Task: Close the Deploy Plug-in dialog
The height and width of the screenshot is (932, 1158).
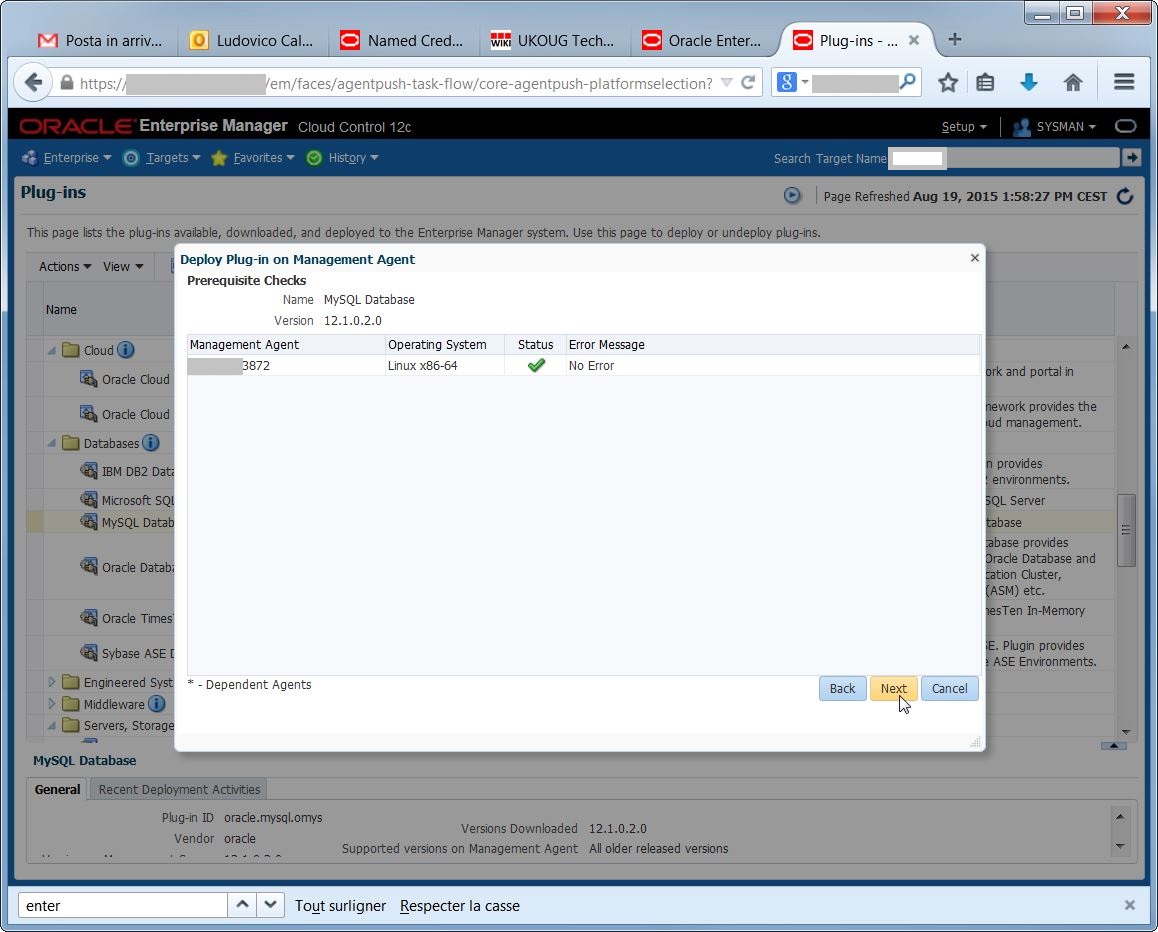Action: [975, 258]
